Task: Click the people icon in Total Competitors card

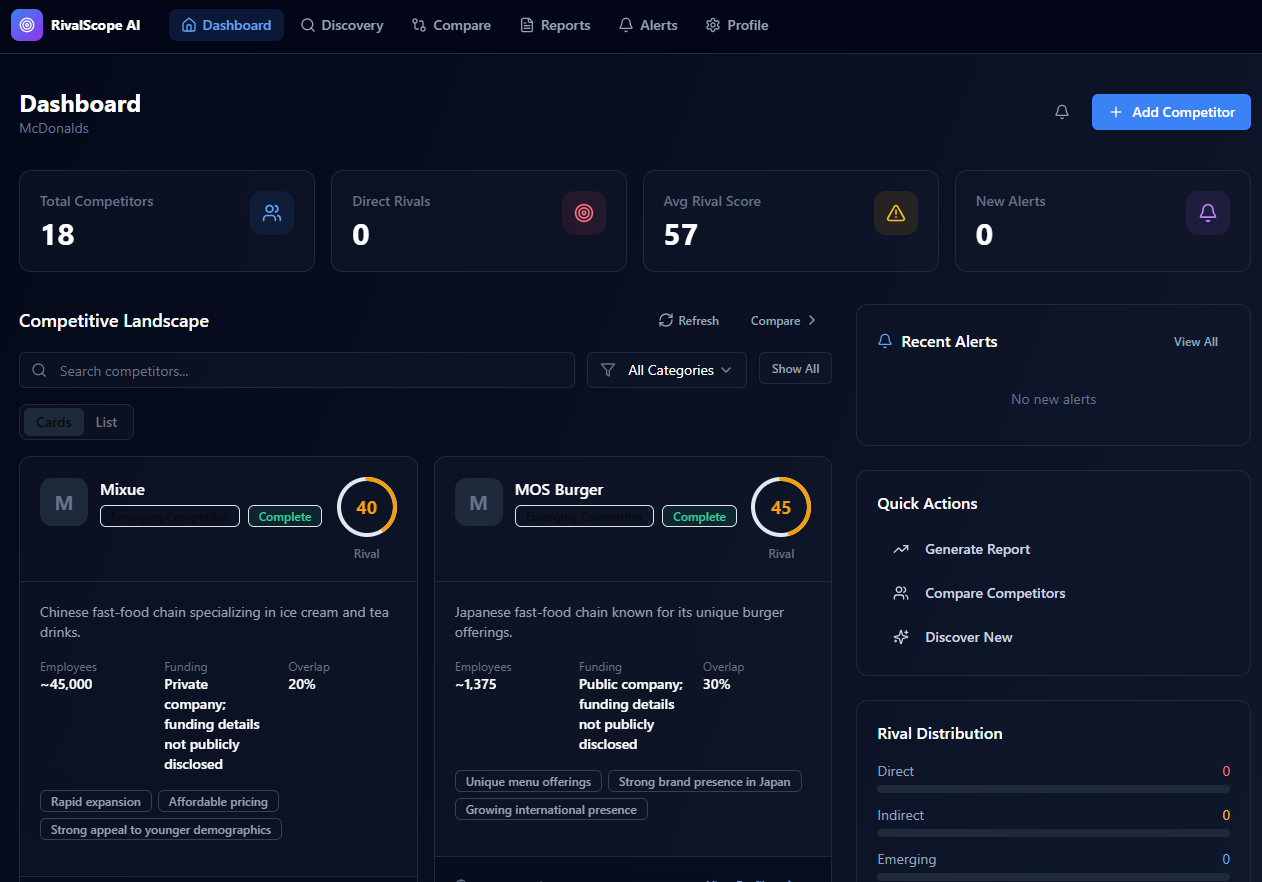Action: point(272,213)
